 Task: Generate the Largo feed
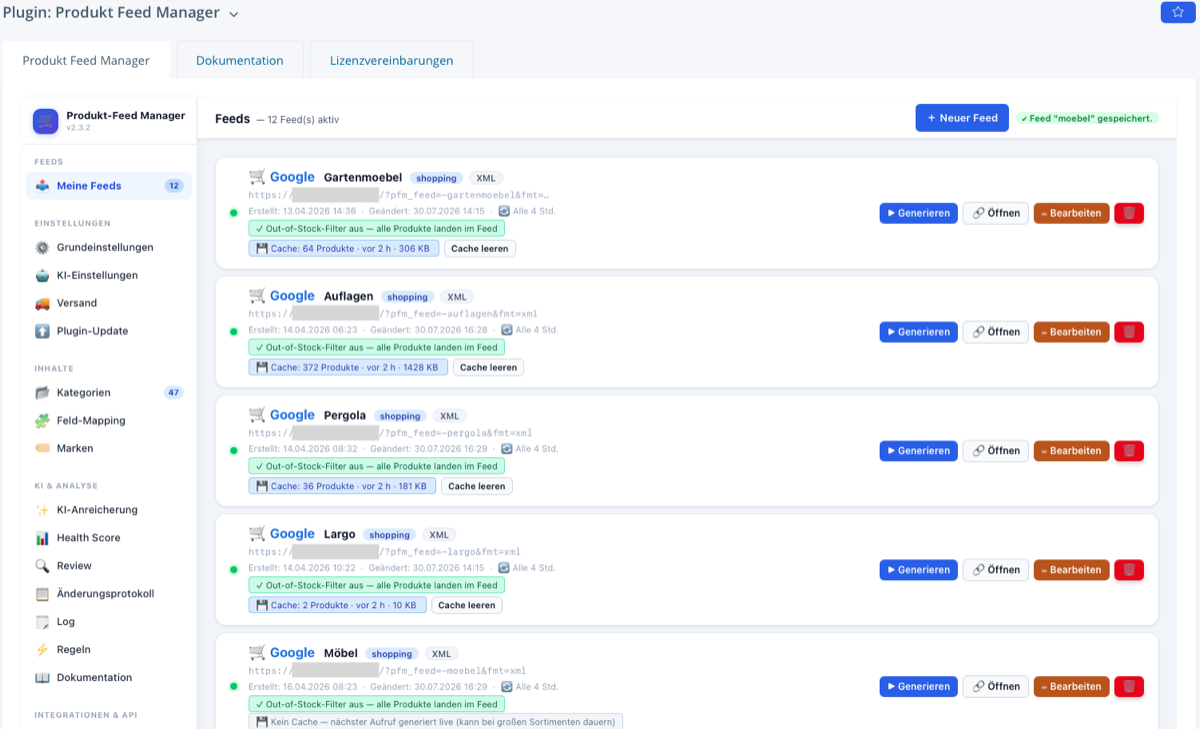pyautogui.click(x=918, y=570)
